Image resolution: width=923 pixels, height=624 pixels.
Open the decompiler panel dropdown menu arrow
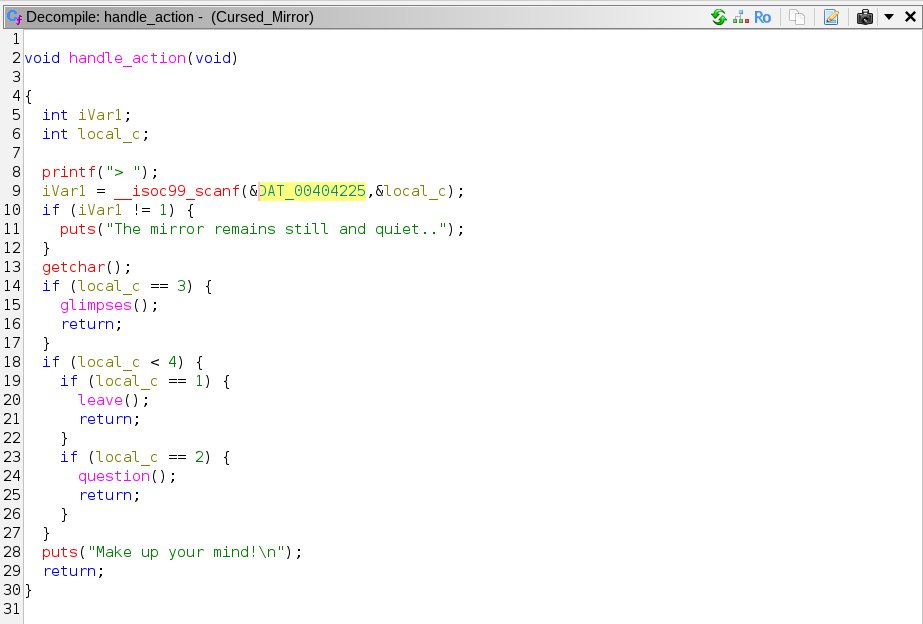889,17
